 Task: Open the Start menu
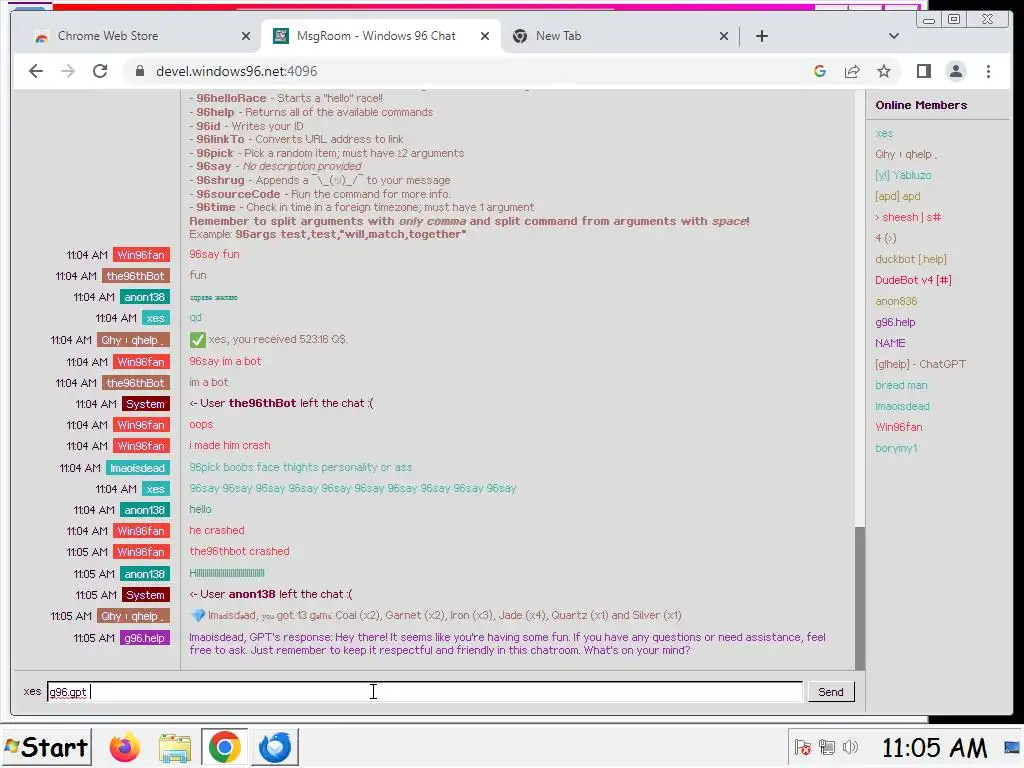(x=46, y=747)
